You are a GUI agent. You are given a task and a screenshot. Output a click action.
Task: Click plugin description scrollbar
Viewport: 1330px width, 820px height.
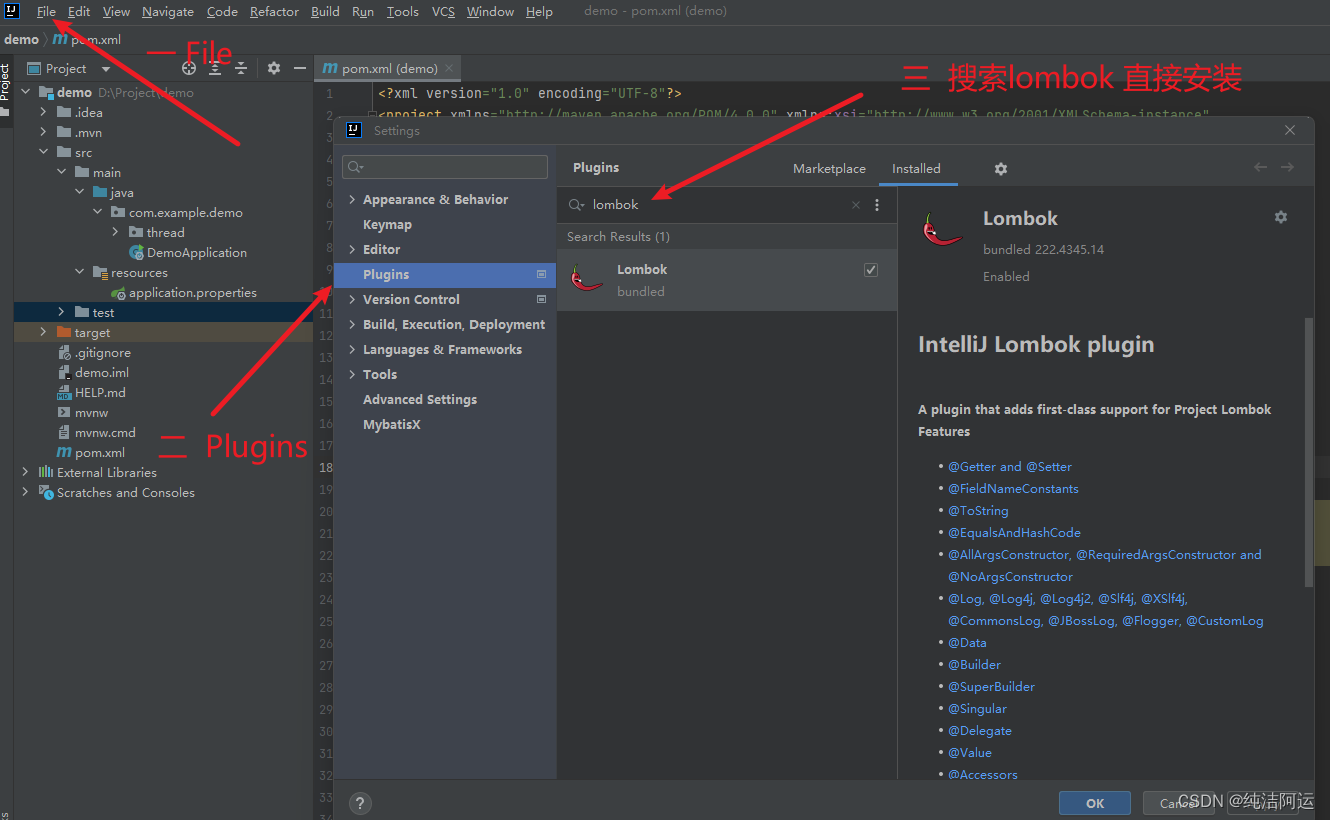[1309, 452]
